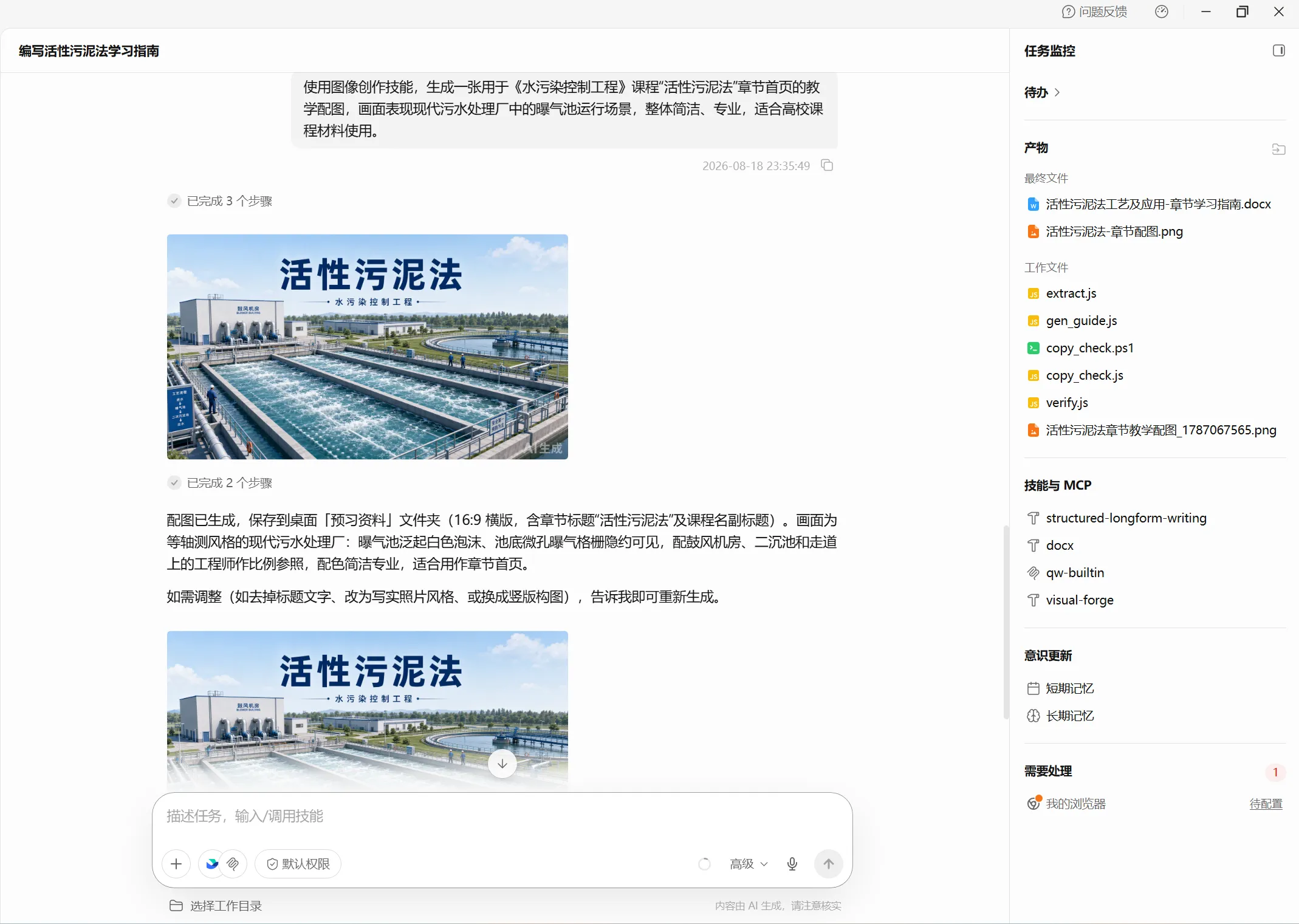Image resolution: width=1299 pixels, height=924 pixels.
Task: Click the attachment paperclip icon
Action: [x=233, y=864]
